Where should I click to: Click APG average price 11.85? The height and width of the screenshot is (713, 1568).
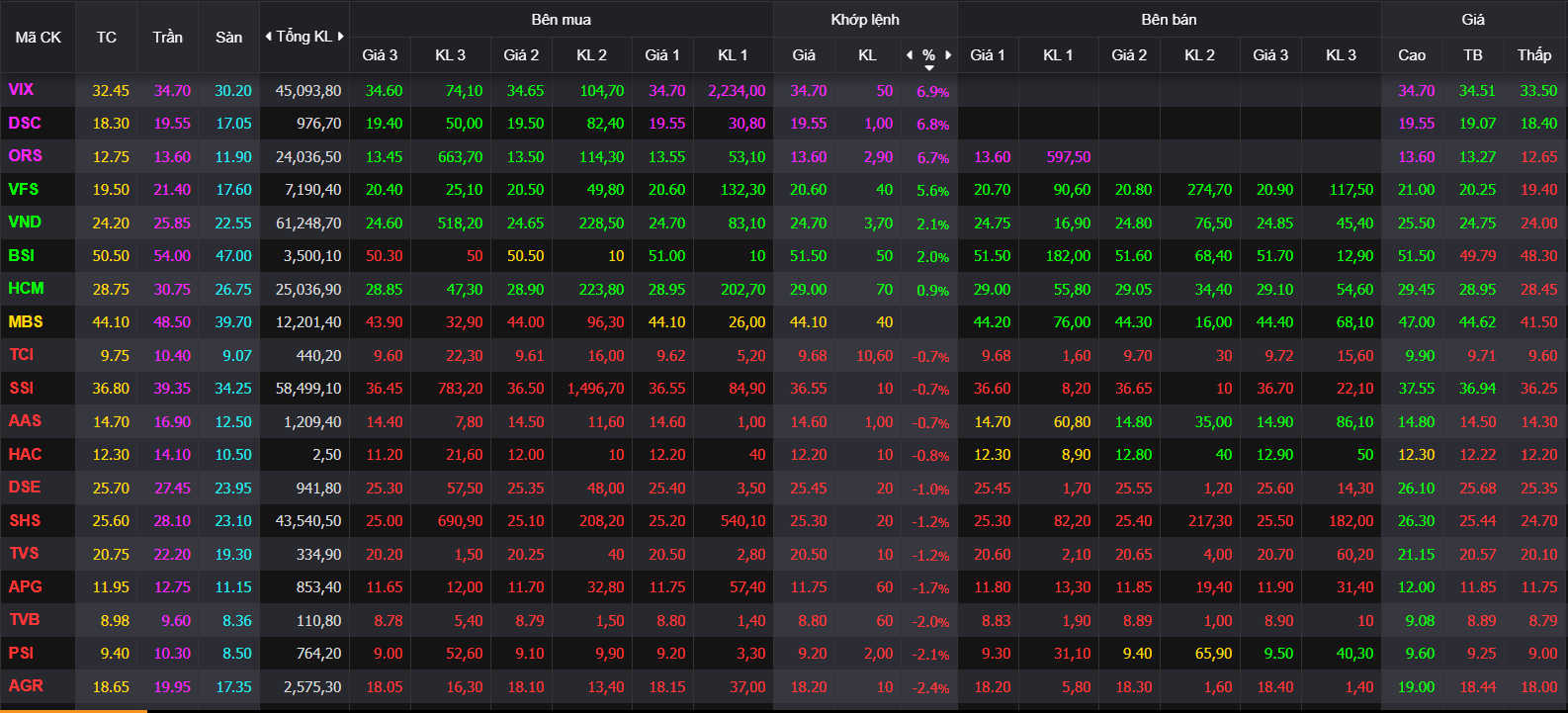pyautogui.click(x=1477, y=587)
